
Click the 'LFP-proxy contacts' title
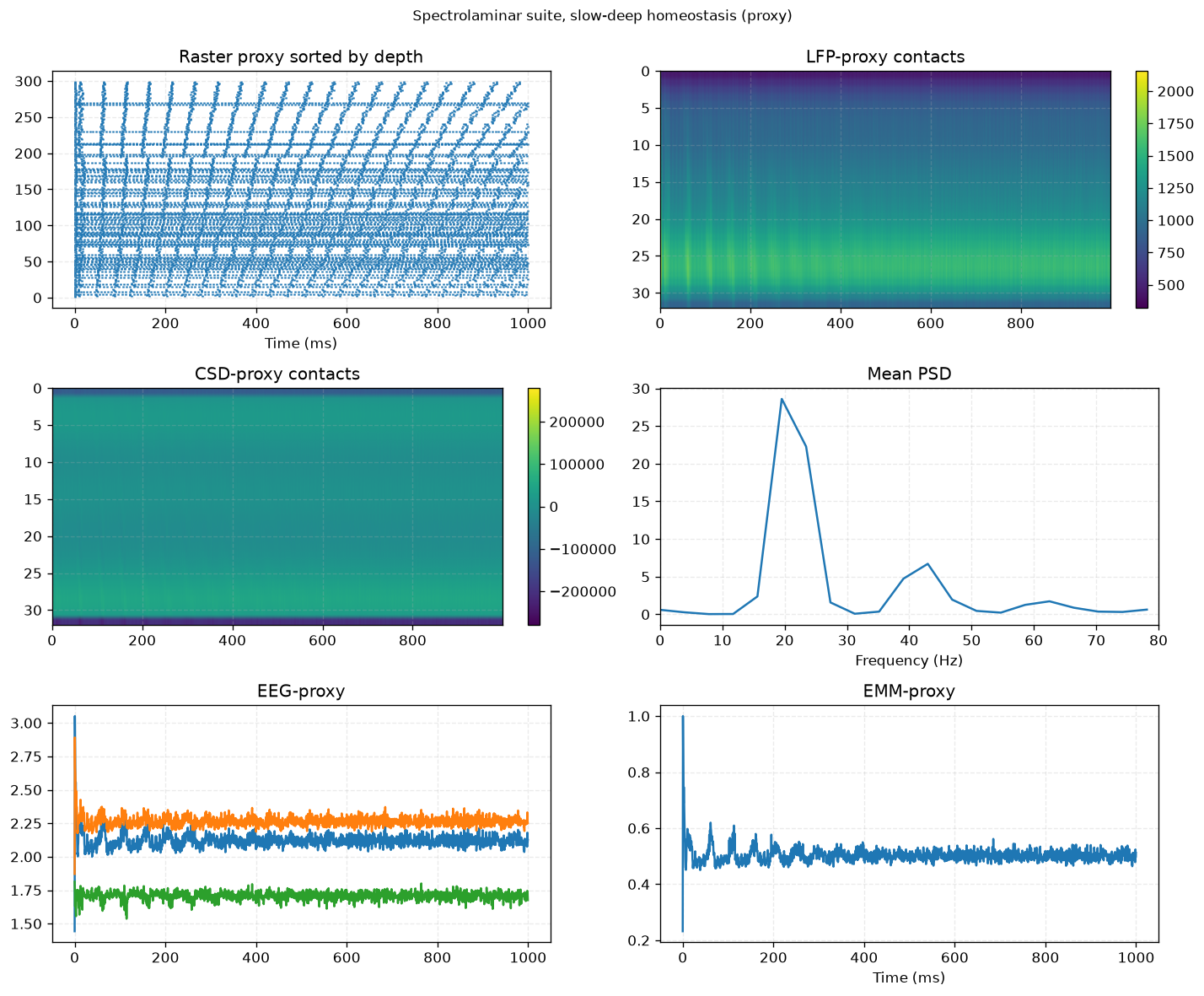click(885, 57)
